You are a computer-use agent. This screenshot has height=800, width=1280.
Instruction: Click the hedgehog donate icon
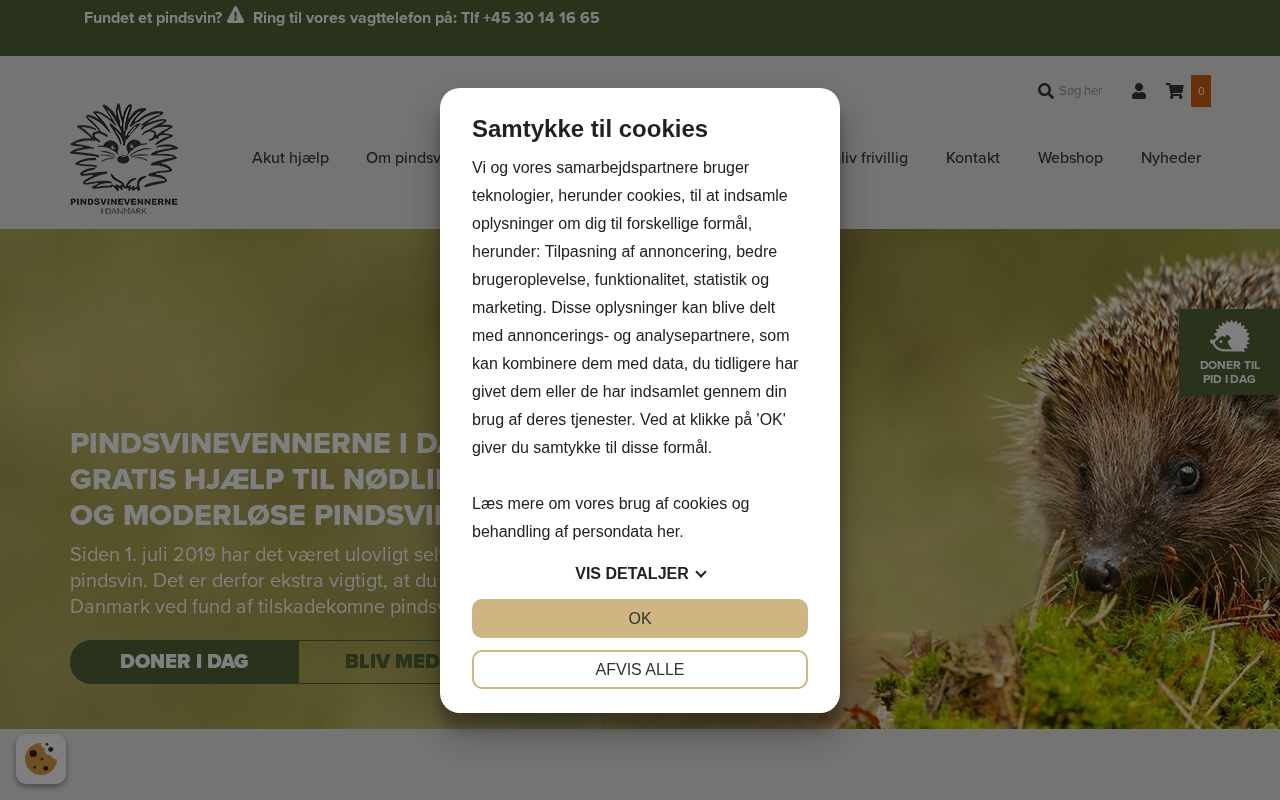click(x=1230, y=336)
